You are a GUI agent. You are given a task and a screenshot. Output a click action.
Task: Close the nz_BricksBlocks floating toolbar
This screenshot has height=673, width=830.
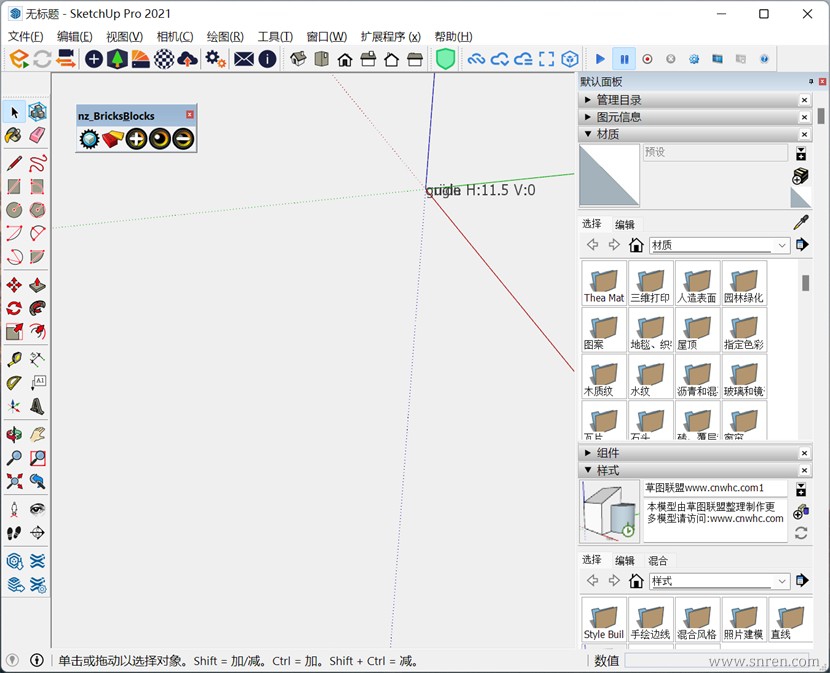[x=190, y=115]
